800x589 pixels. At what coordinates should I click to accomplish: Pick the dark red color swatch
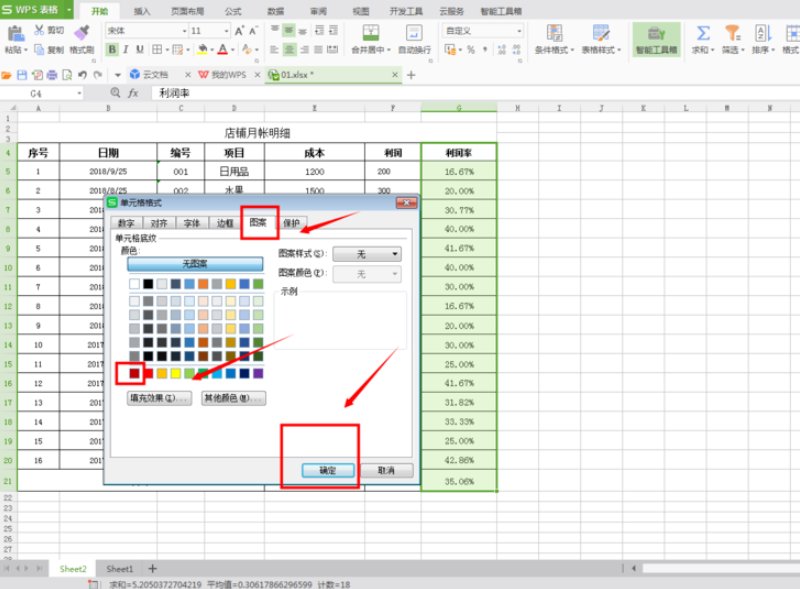(134, 373)
